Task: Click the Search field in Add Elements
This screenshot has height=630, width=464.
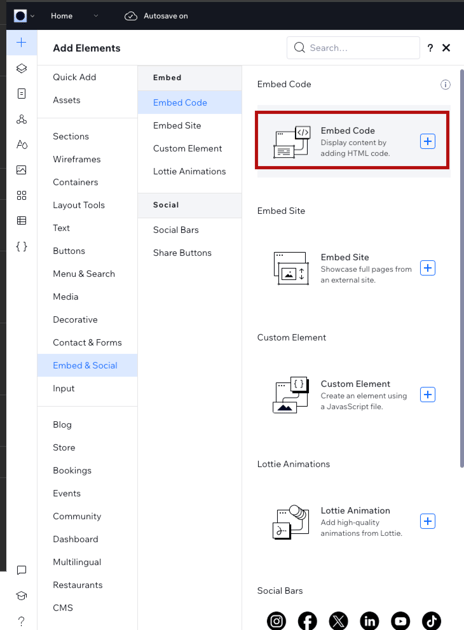Action: (x=353, y=48)
